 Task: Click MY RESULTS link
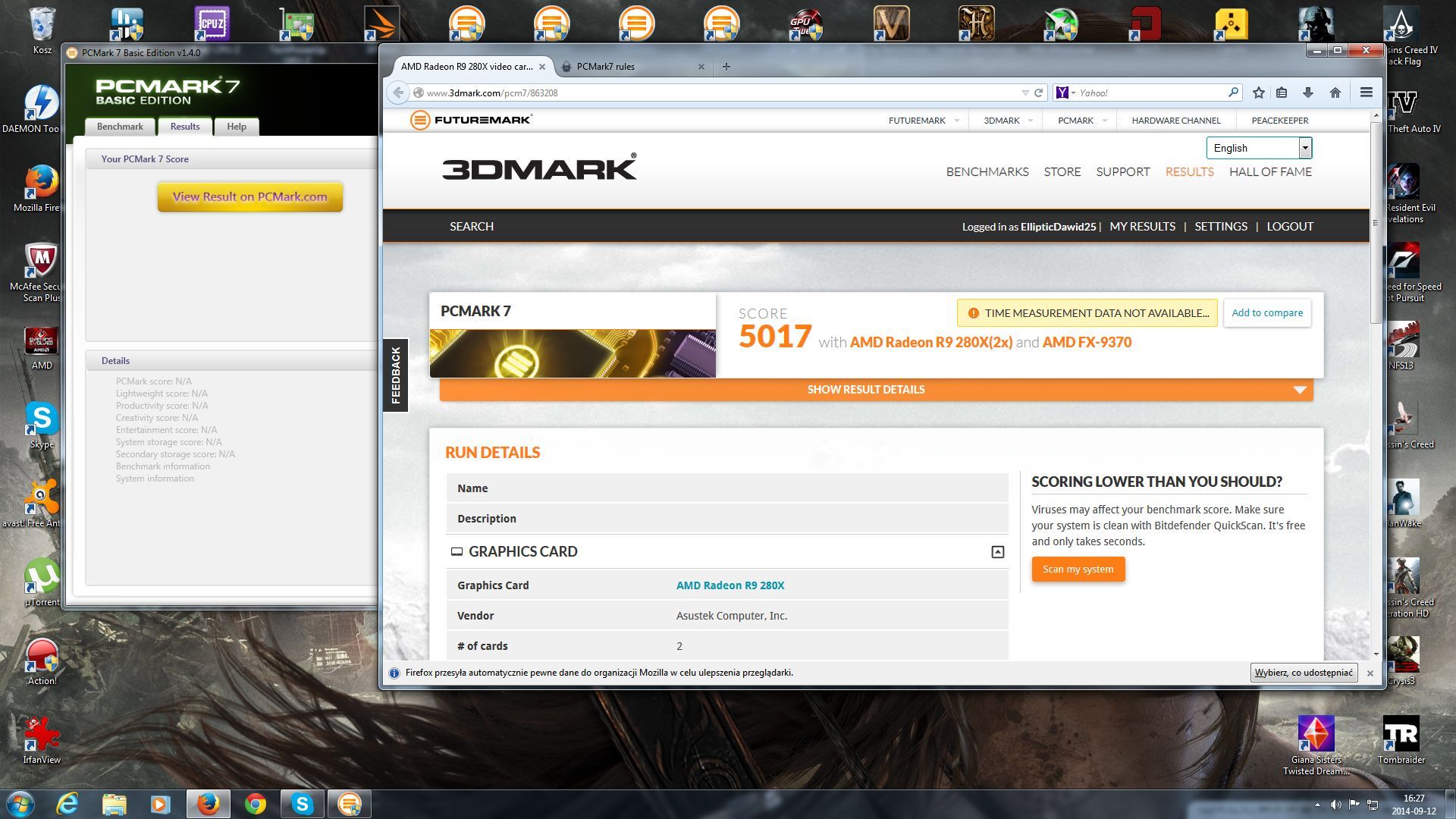tap(1142, 227)
